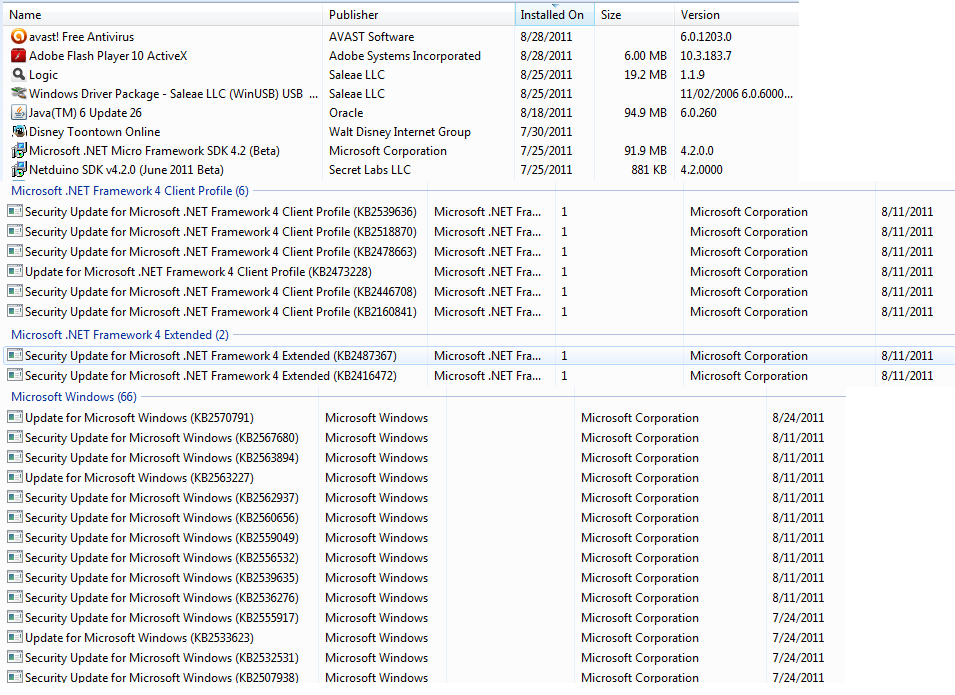955x695 pixels.
Task: Click the AVAST Software publisher cell
Action: click(x=372, y=37)
